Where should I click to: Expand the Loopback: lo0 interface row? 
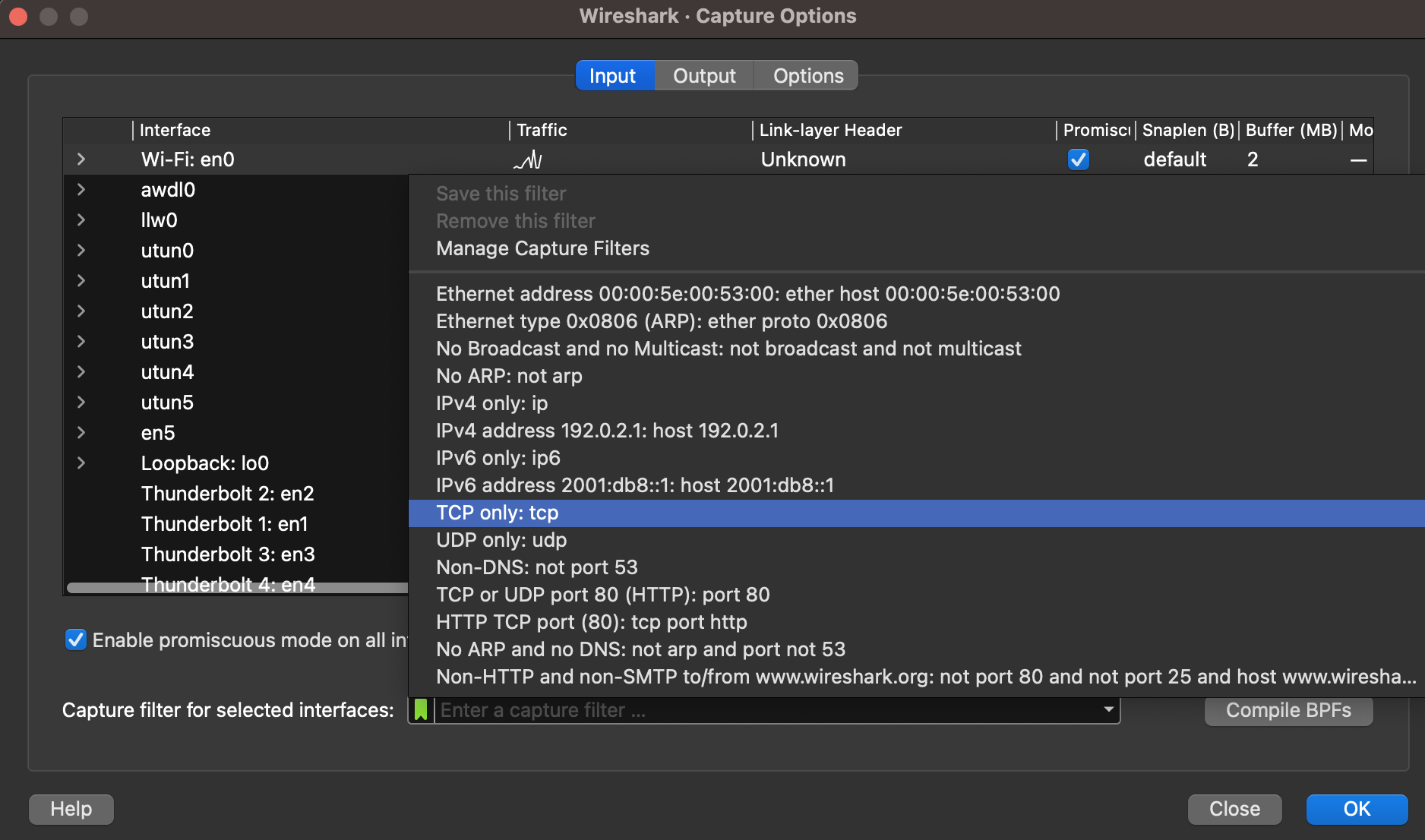coord(81,463)
